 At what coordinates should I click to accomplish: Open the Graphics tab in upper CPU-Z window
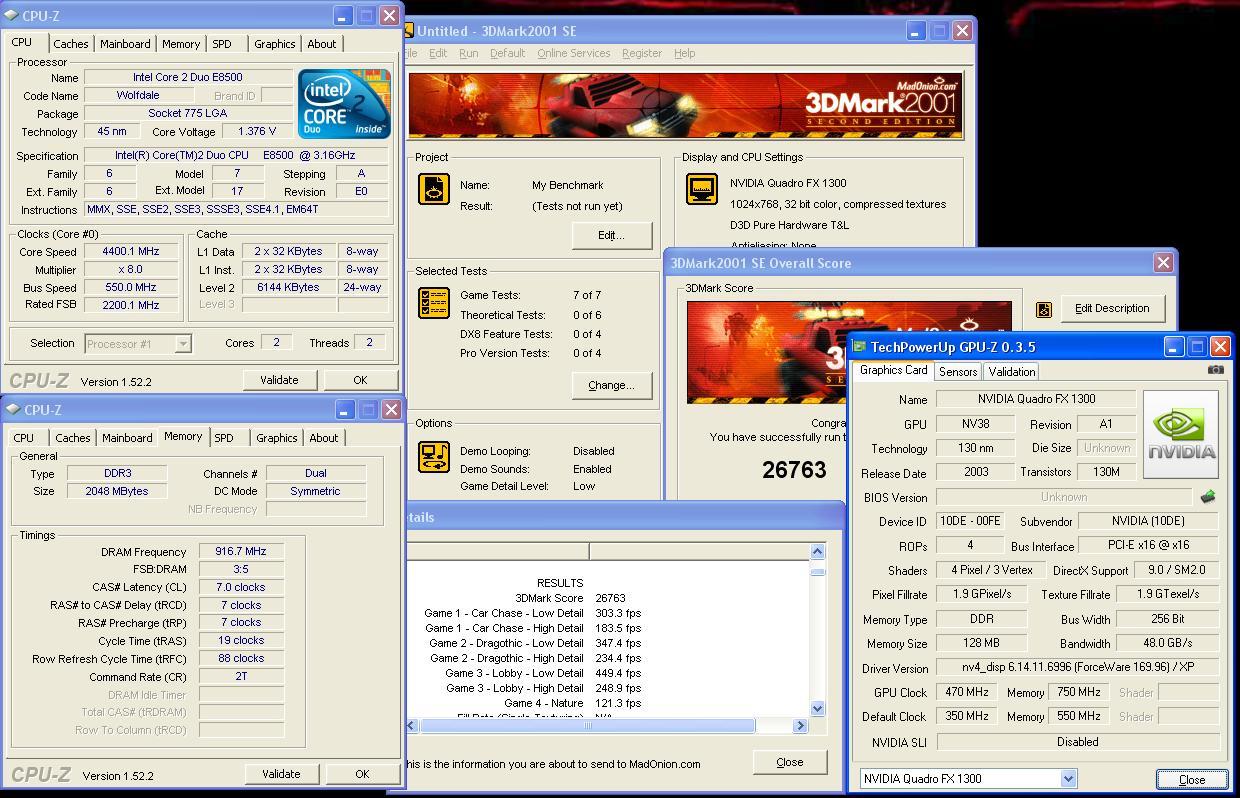[x=274, y=44]
